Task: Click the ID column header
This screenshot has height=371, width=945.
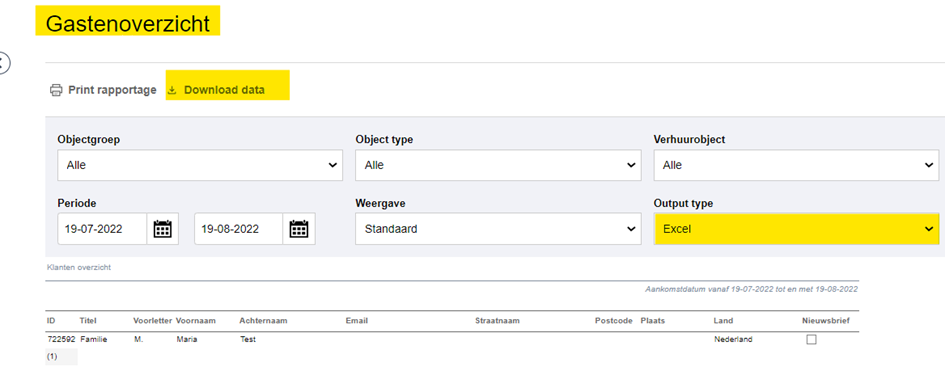Action: 50,320
